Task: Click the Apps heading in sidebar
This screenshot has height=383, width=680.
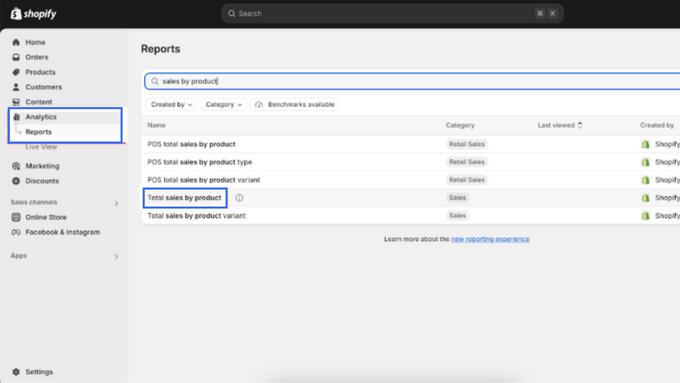Action: coord(19,255)
